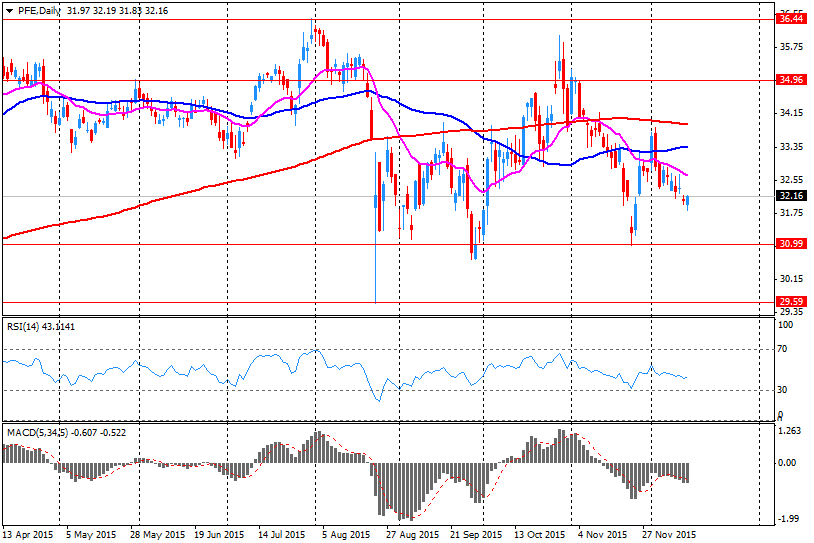The image size is (814, 543).
Task: Click the 14 Jul 2015 date label
Action: pyautogui.click(x=281, y=534)
